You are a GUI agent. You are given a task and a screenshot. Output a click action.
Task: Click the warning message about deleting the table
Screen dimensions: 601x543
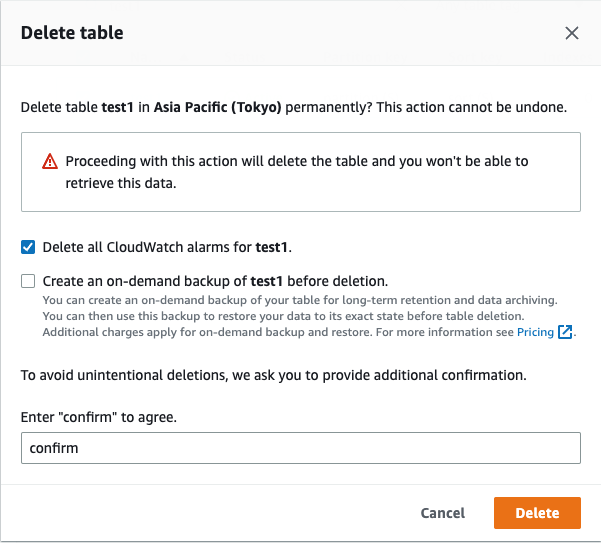(297, 172)
